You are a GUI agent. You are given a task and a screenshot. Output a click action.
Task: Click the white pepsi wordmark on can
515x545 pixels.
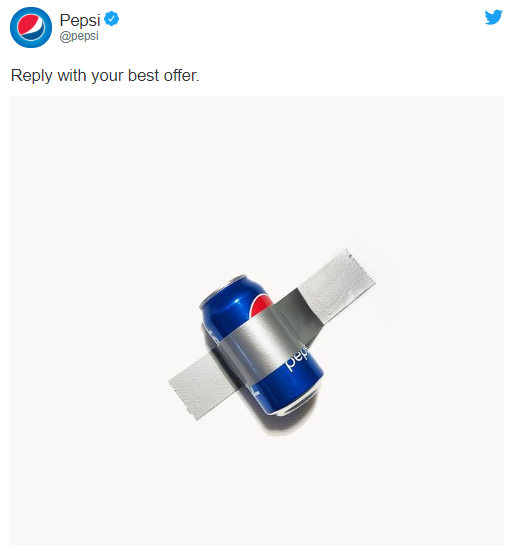click(x=297, y=359)
